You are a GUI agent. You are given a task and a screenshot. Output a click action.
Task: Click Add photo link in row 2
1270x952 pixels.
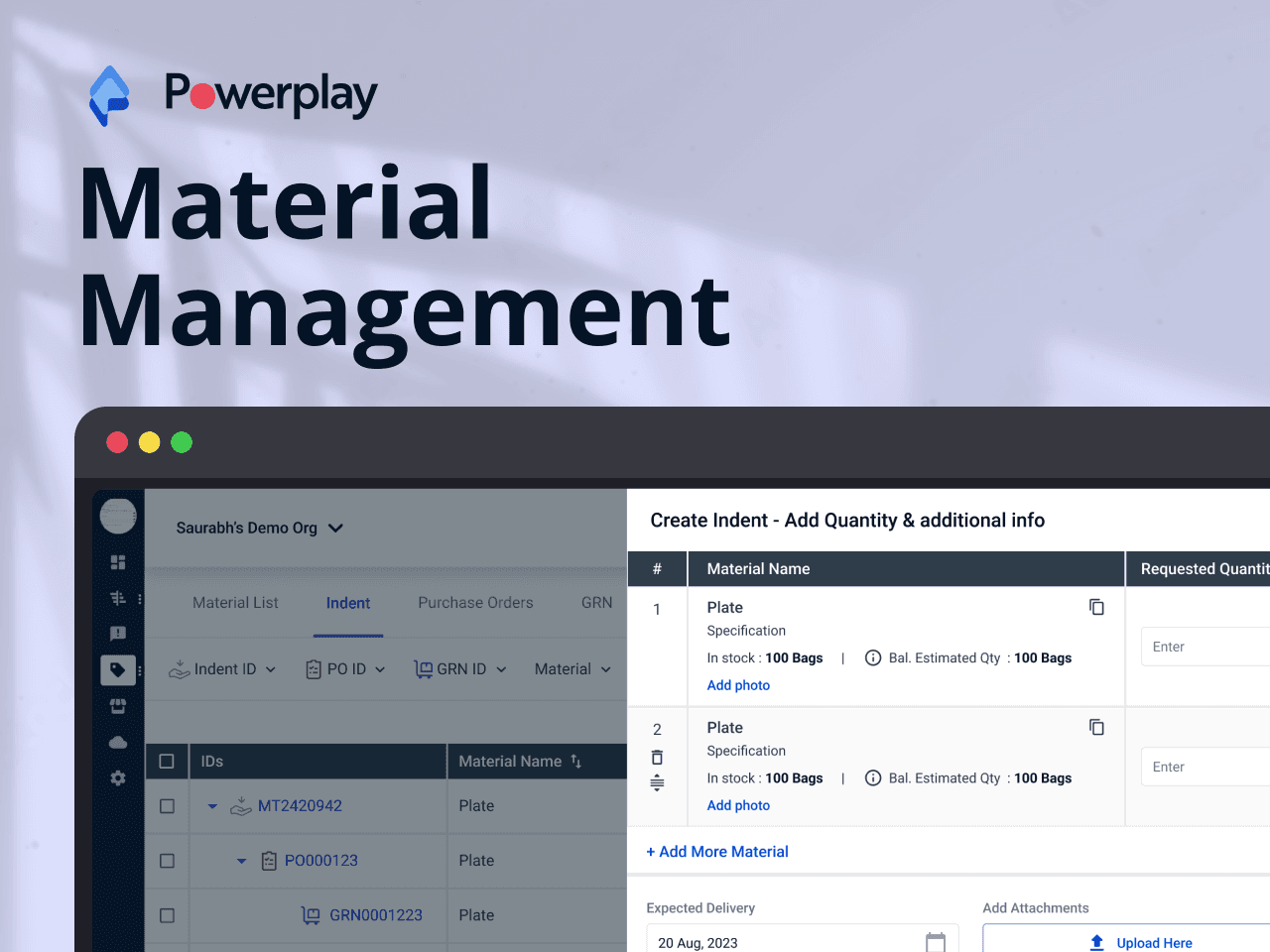[738, 805]
